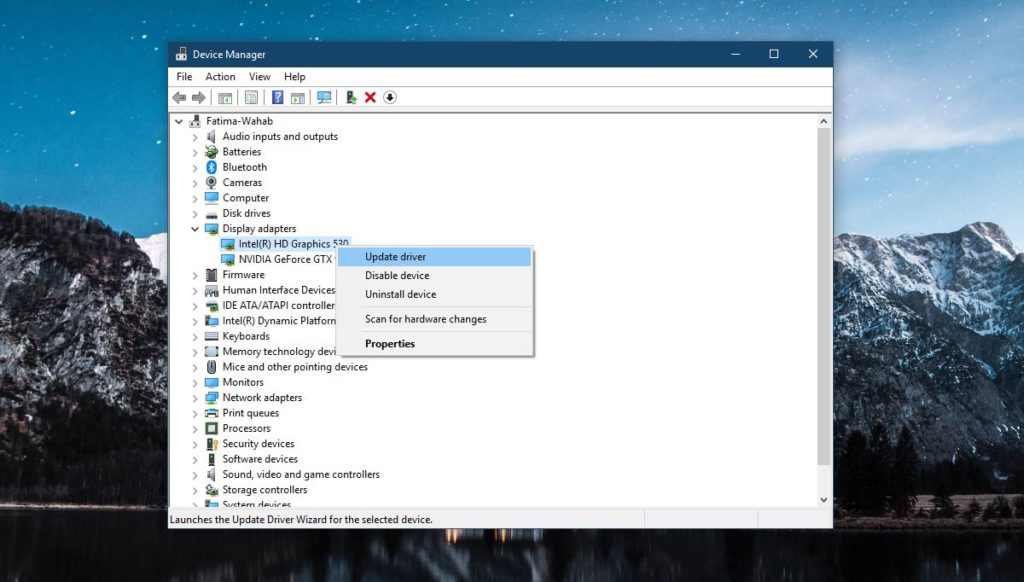Click the Show/Hide Console Tree toolbar icon
This screenshot has width=1024, height=582.
point(224,97)
